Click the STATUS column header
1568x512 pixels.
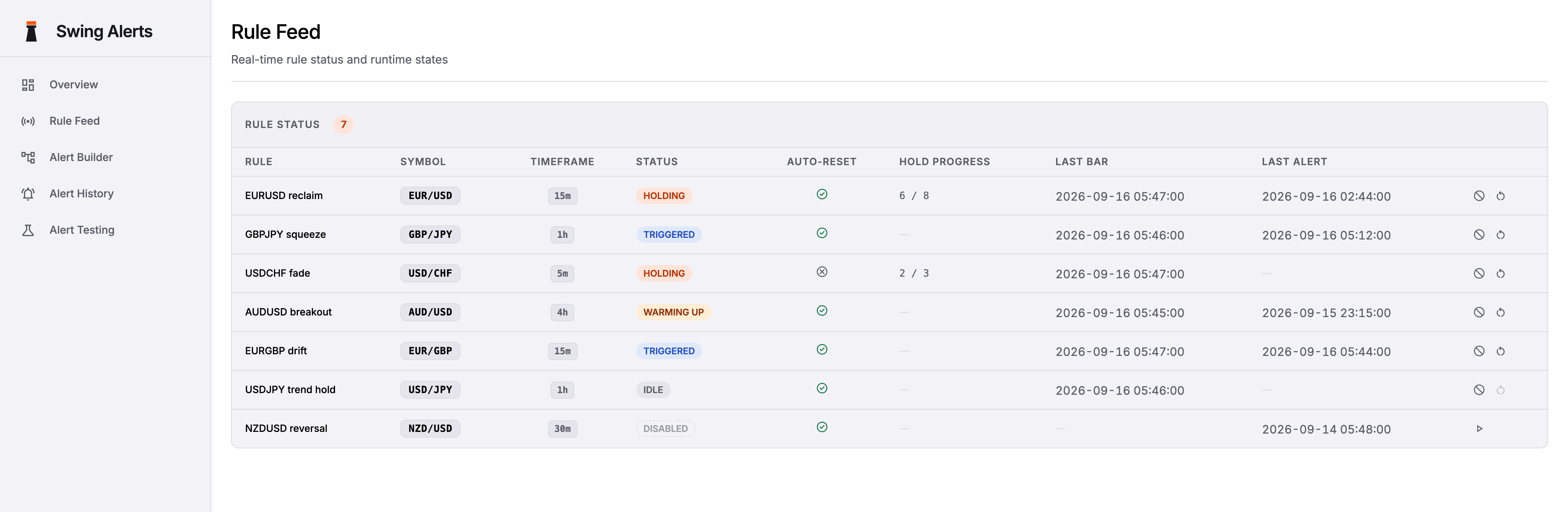tap(657, 162)
